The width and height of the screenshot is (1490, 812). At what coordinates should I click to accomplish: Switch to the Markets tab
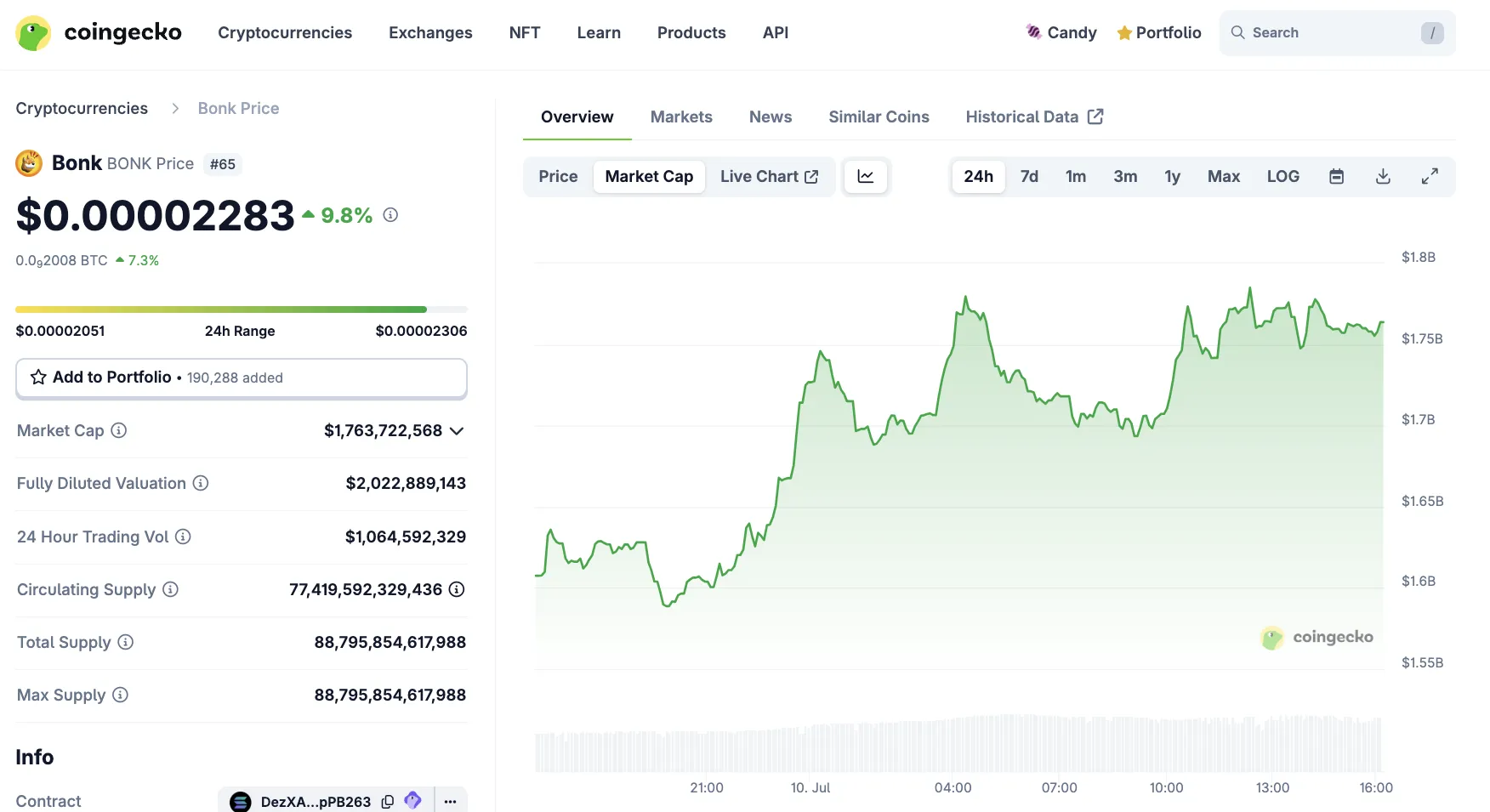pyautogui.click(x=681, y=117)
